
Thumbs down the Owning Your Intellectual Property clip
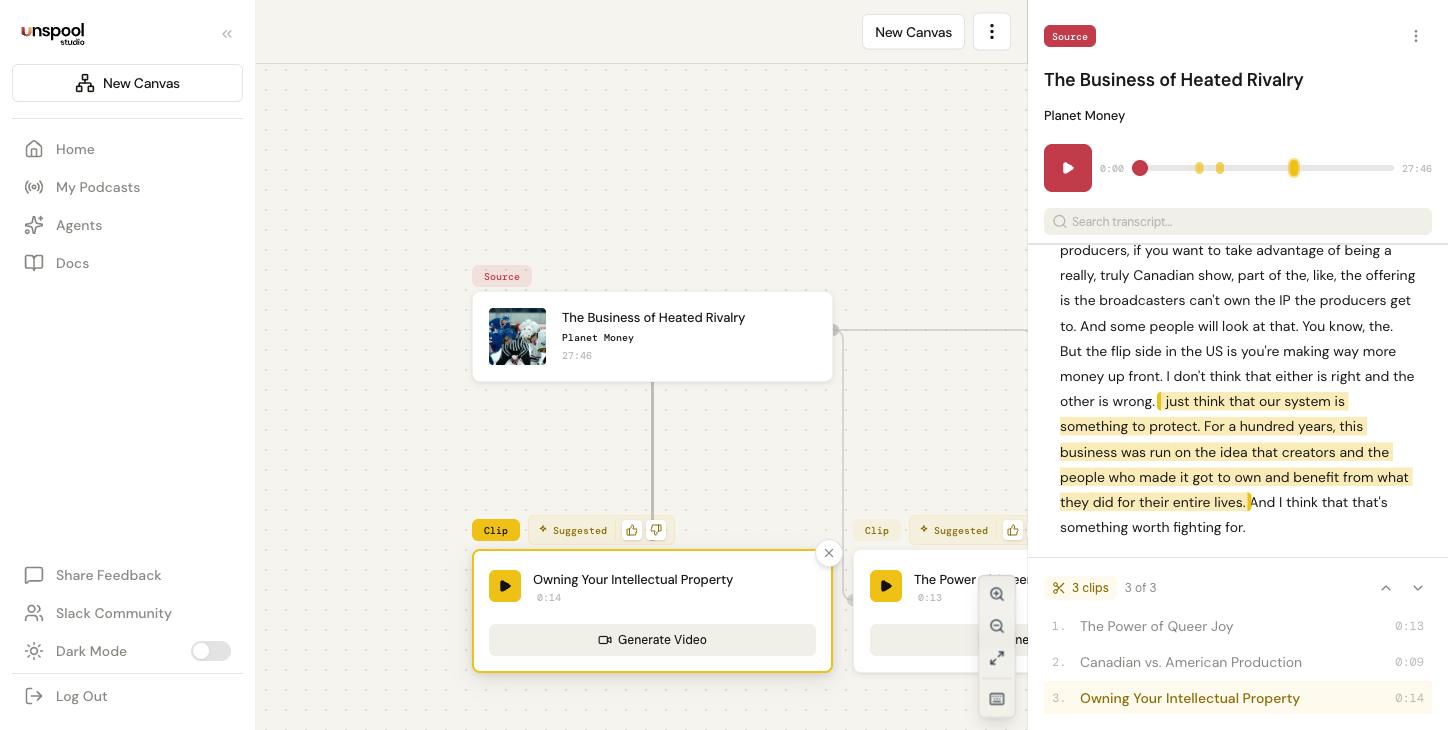tap(656, 530)
